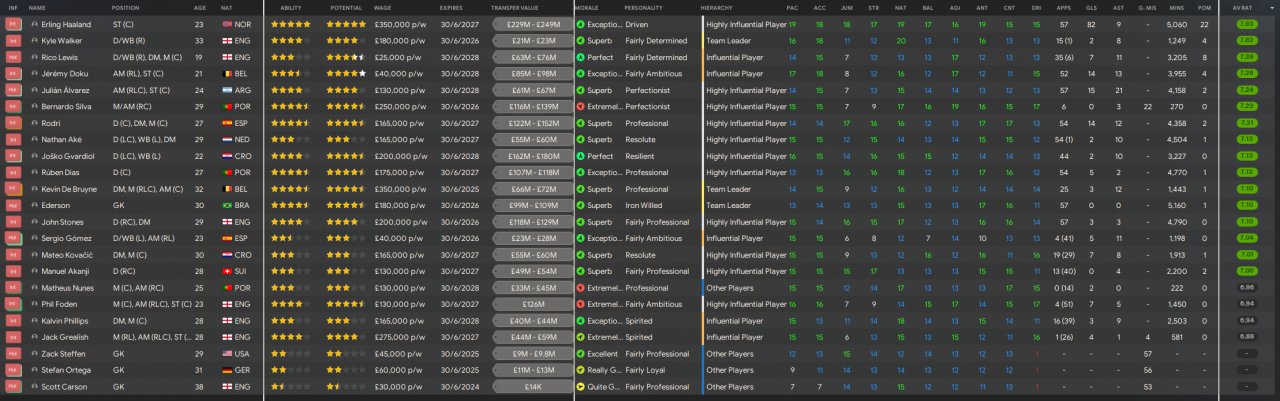
Task: Click the red morale icon for Phil Foden
Action: tap(581, 304)
